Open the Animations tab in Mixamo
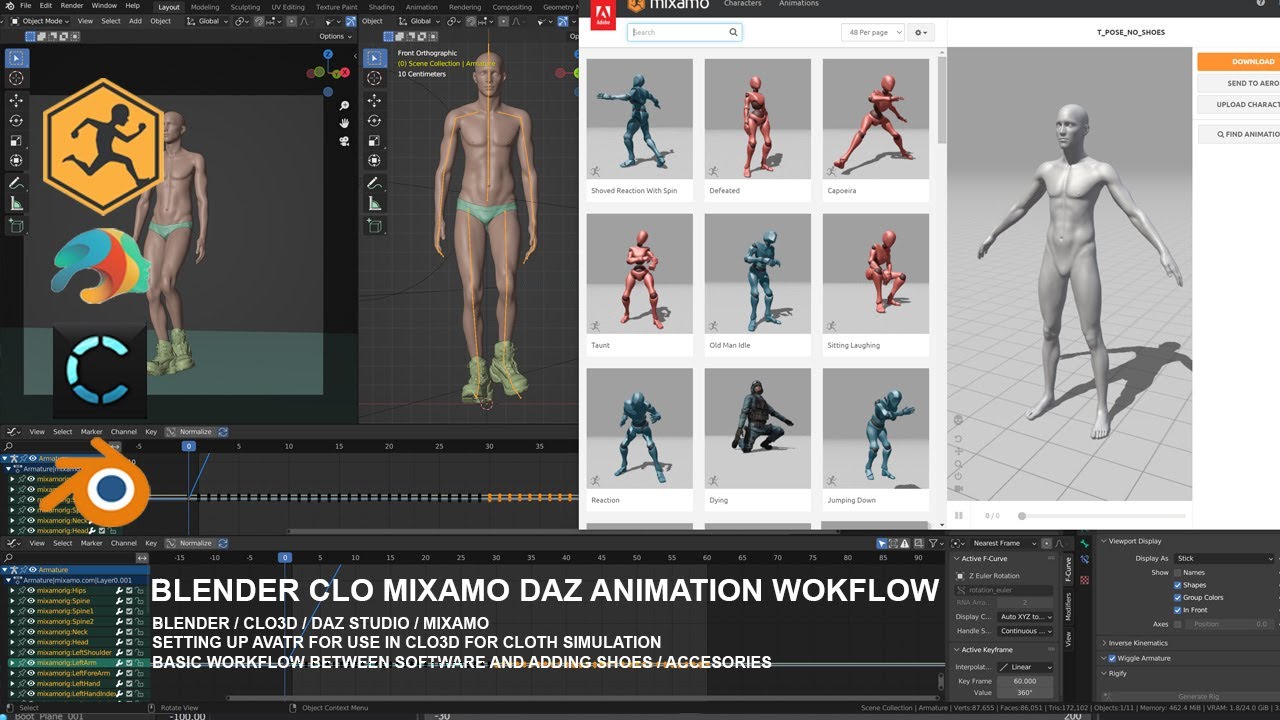Image resolution: width=1280 pixels, height=720 pixels. click(798, 4)
